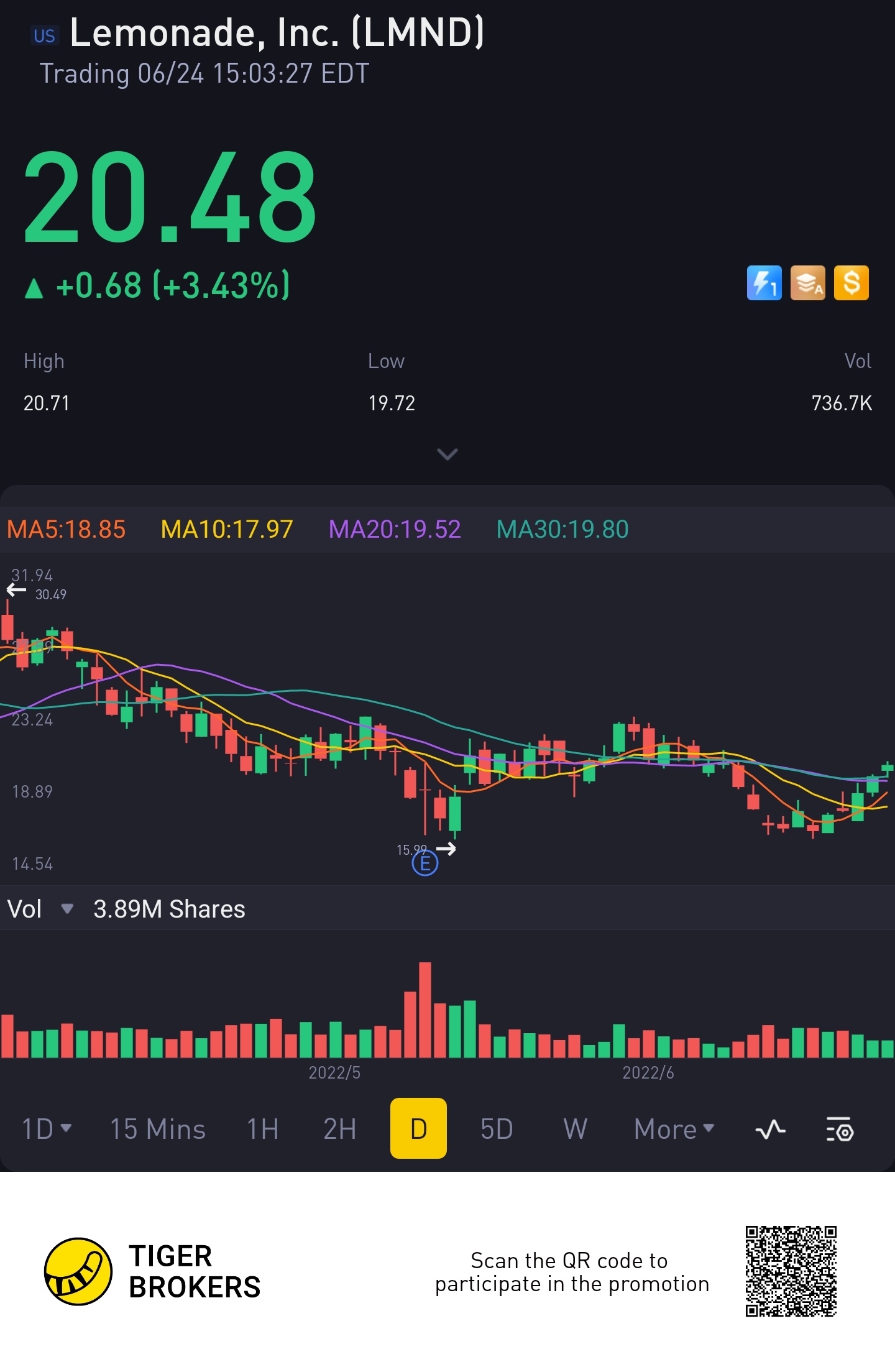Tap the current price 20.48
This screenshot has height=1372, width=895.
click(170, 198)
